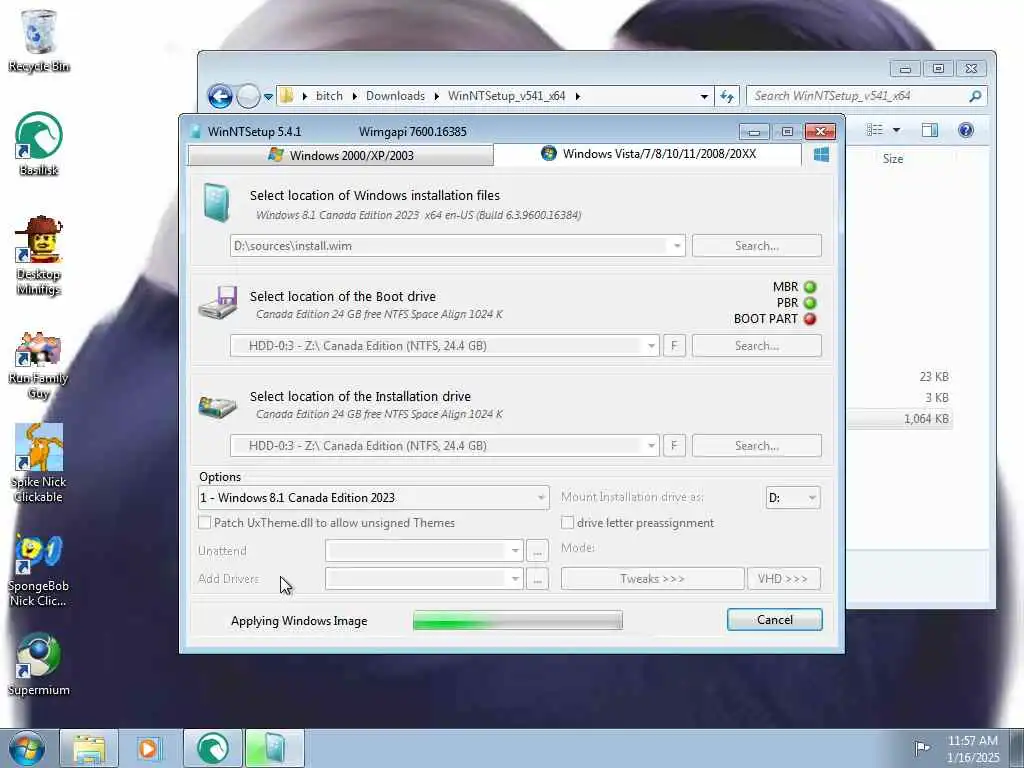1024x768 pixels.
Task: Switch to Windows 2000/XP/2003 tab
Action: click(x=340, y=155)
